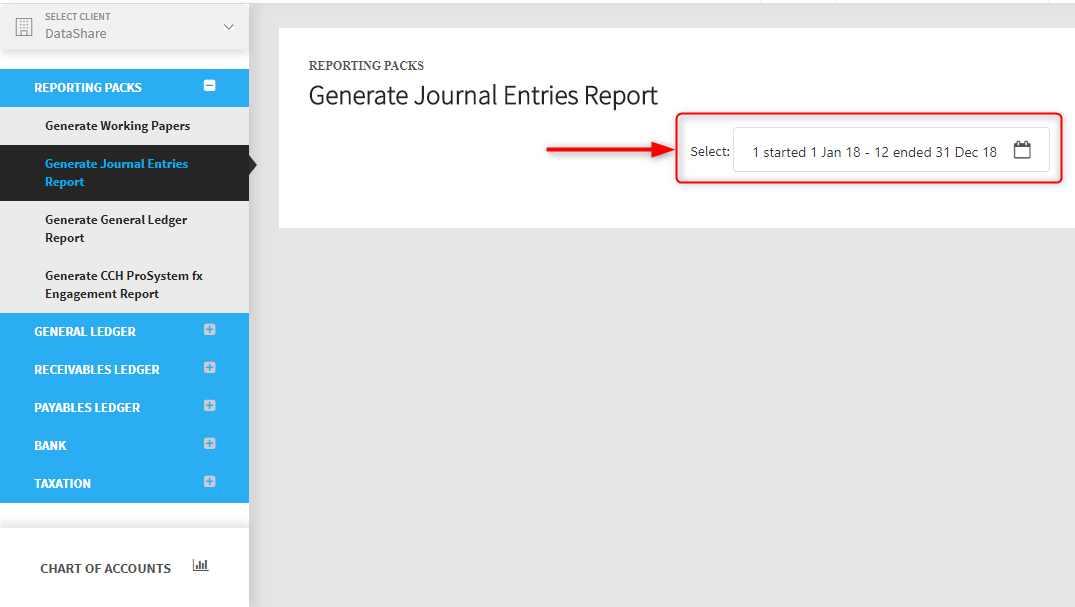Image resolution: width=1075 pixels, height=607 pixels.
Task: Click the calendar icon in period selector
Action: [x=1022, y=150]
